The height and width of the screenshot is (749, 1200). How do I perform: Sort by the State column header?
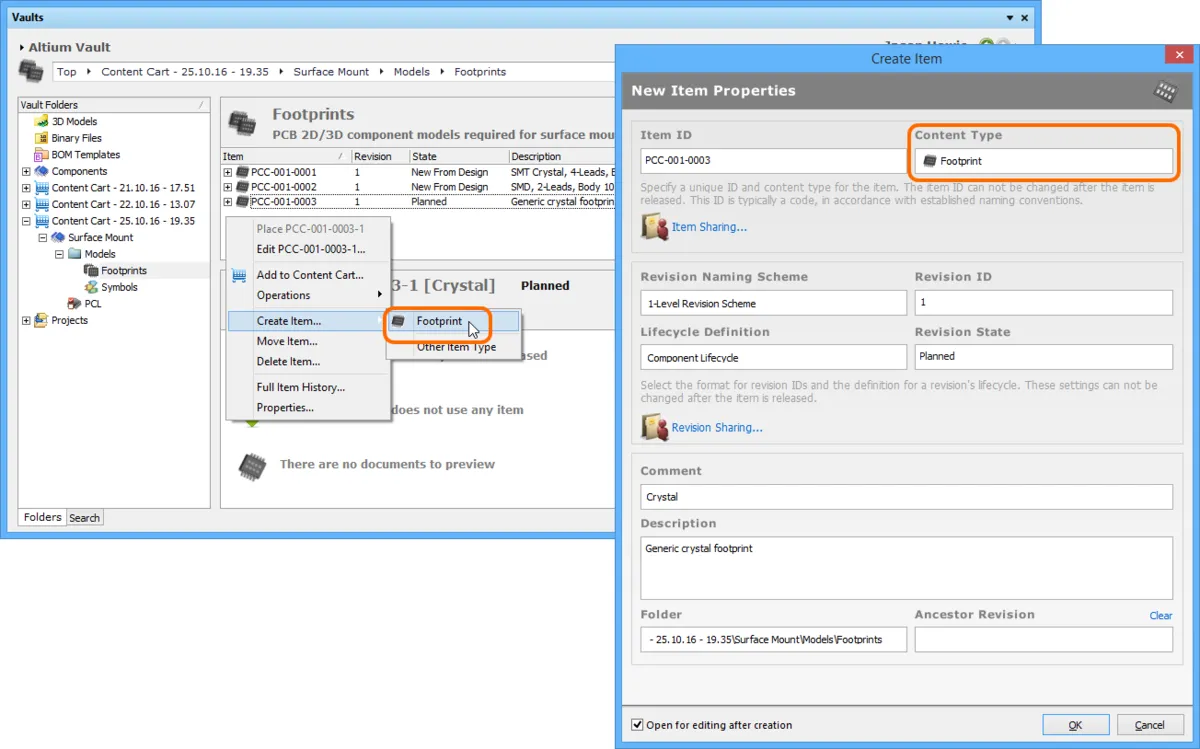(x=458, y=156)
